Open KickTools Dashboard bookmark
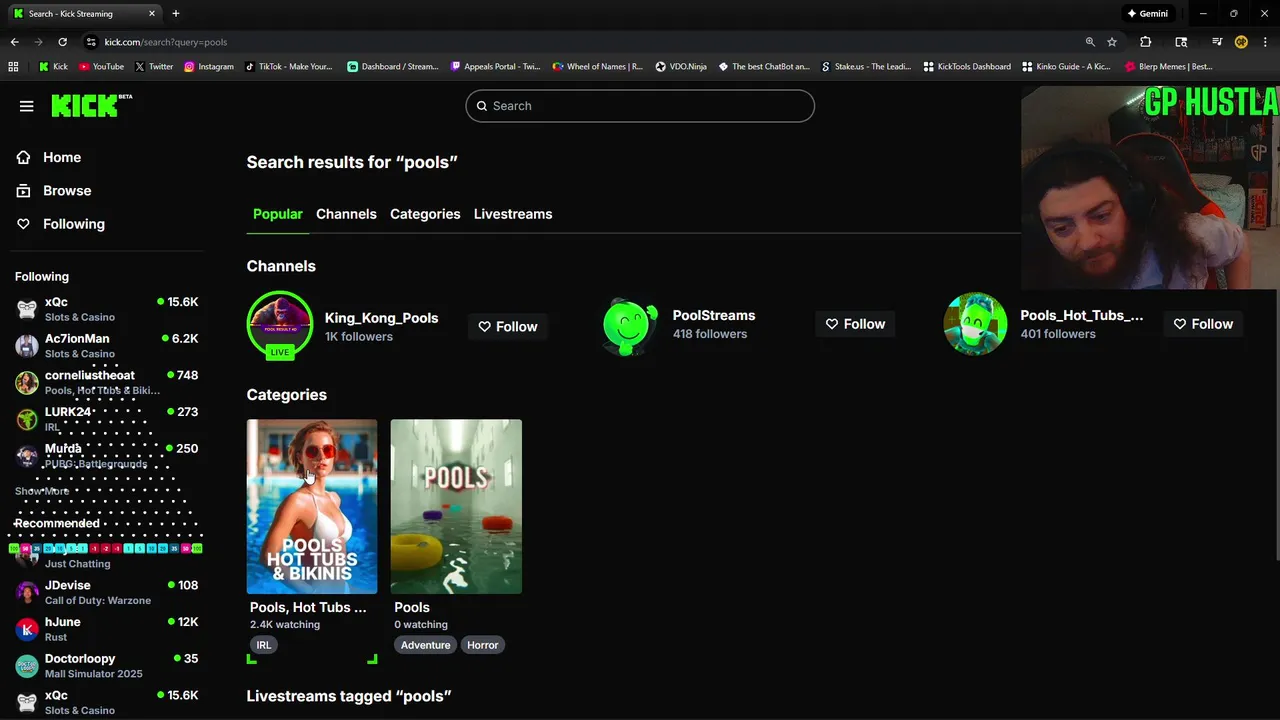1280x720 pixels. tap(967, 67)
